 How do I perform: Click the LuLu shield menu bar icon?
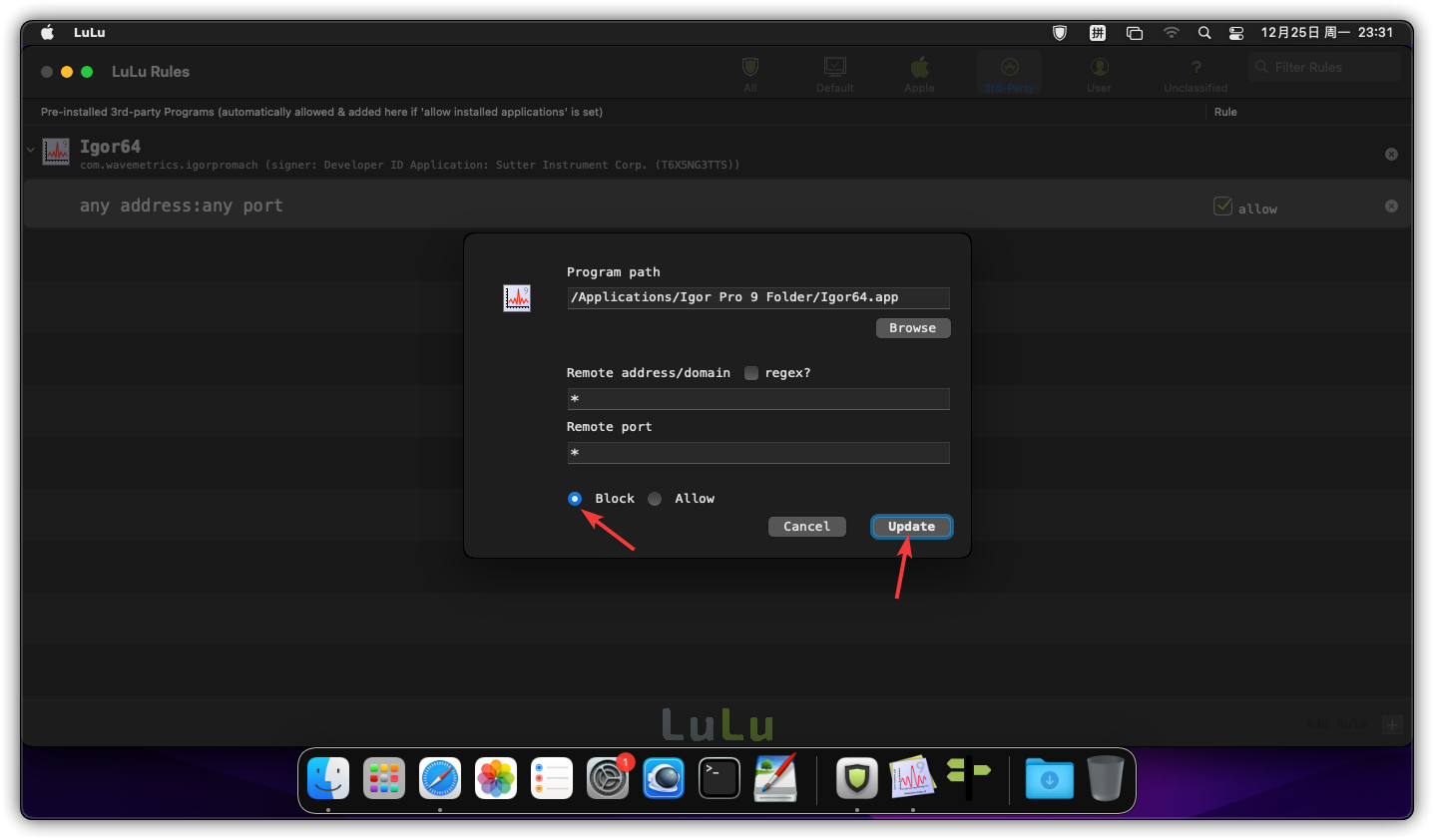pyautogui.click(x=1060, y=33)
